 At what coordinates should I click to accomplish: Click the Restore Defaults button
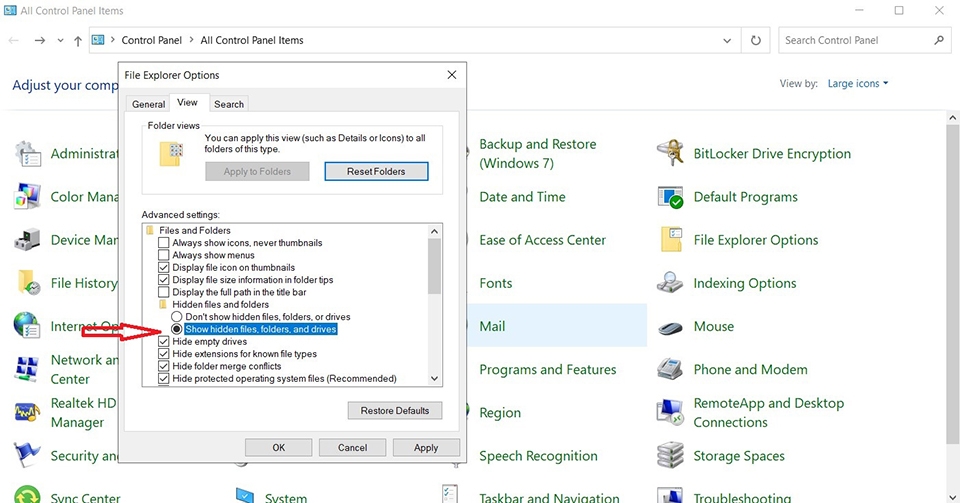click(395, 411)
